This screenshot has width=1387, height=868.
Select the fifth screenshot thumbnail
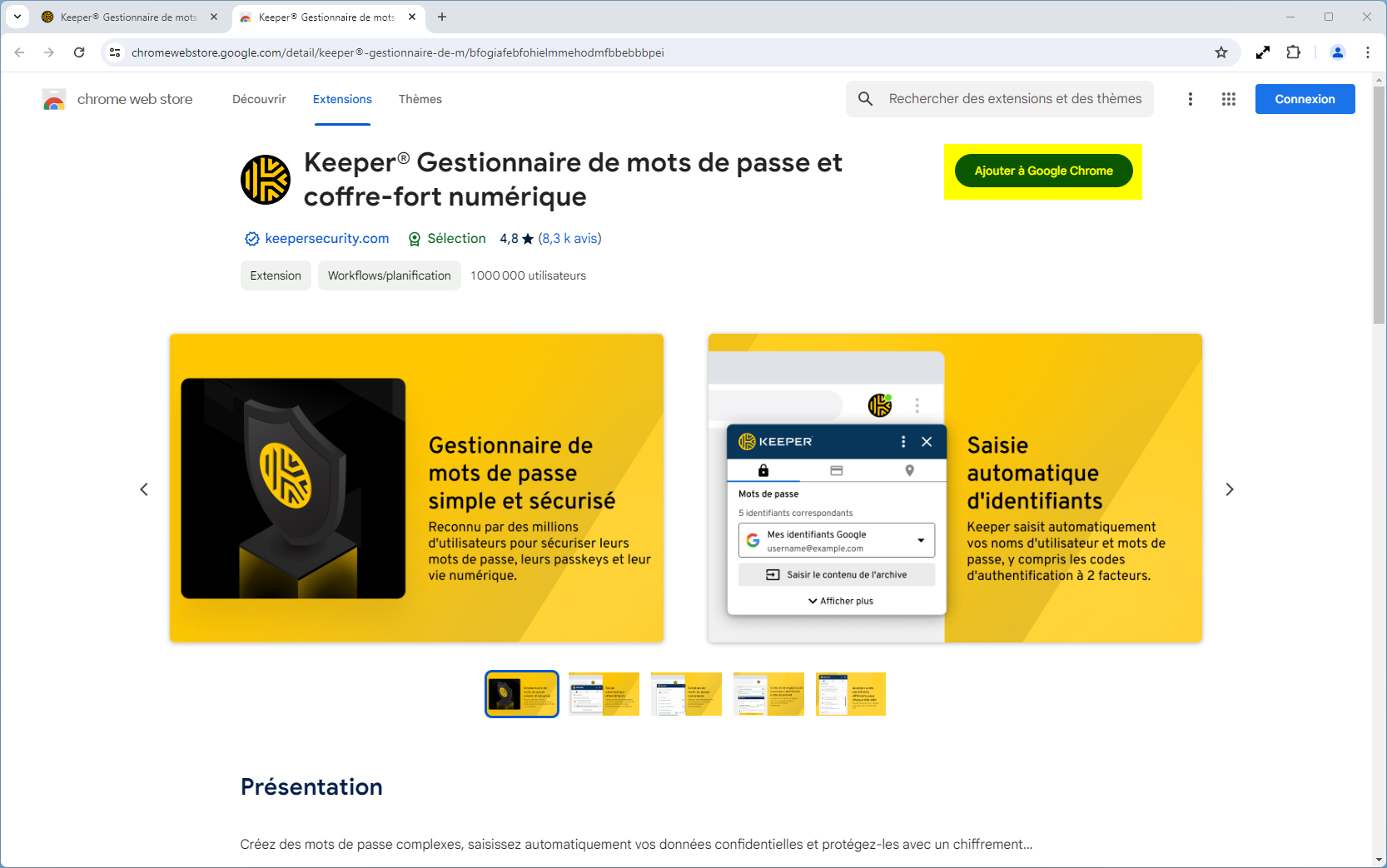pyautogui.click(x=851, y=694)
